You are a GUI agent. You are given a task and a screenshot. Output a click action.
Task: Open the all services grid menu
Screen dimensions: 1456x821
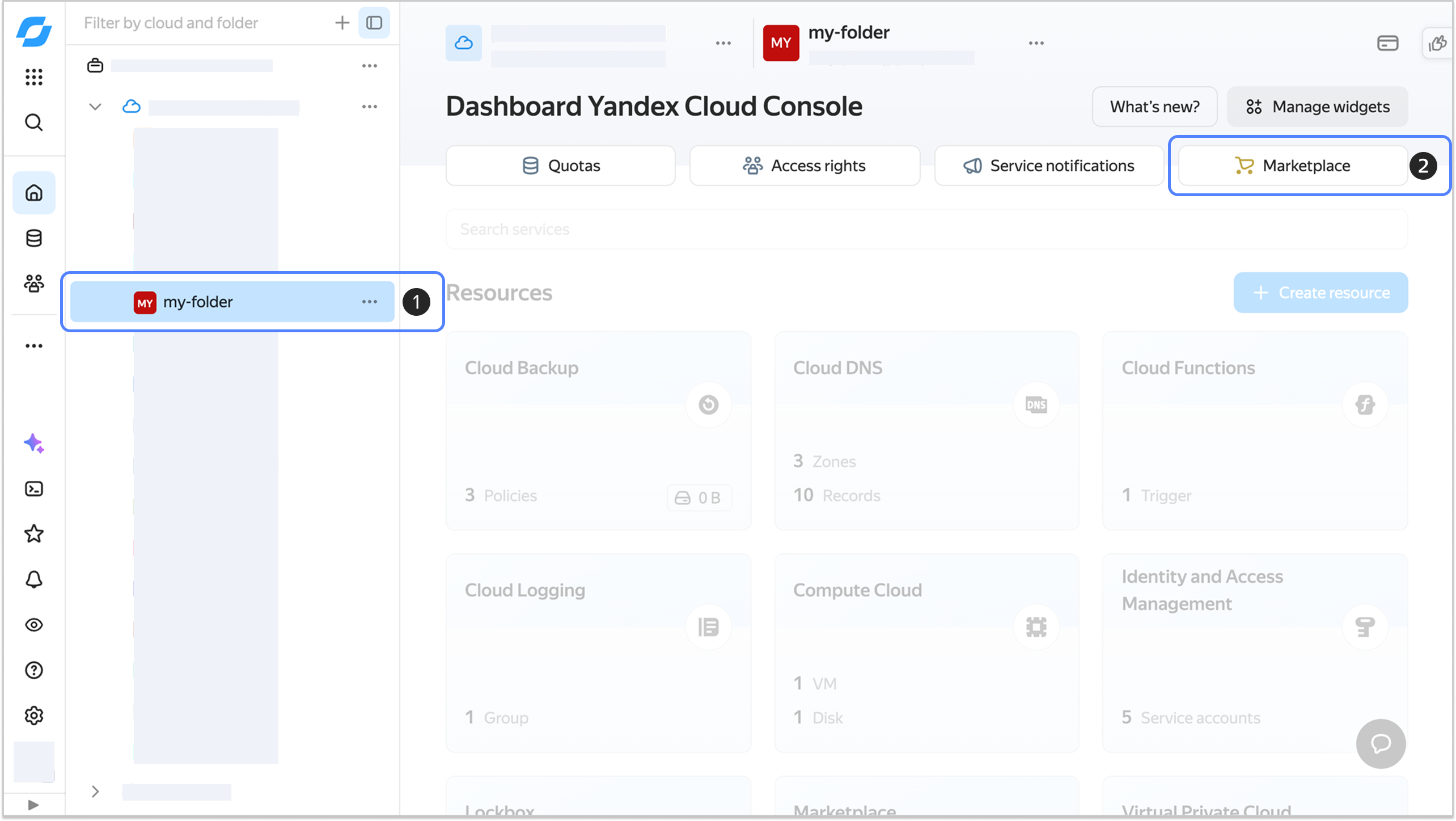(x=34, y=77)
